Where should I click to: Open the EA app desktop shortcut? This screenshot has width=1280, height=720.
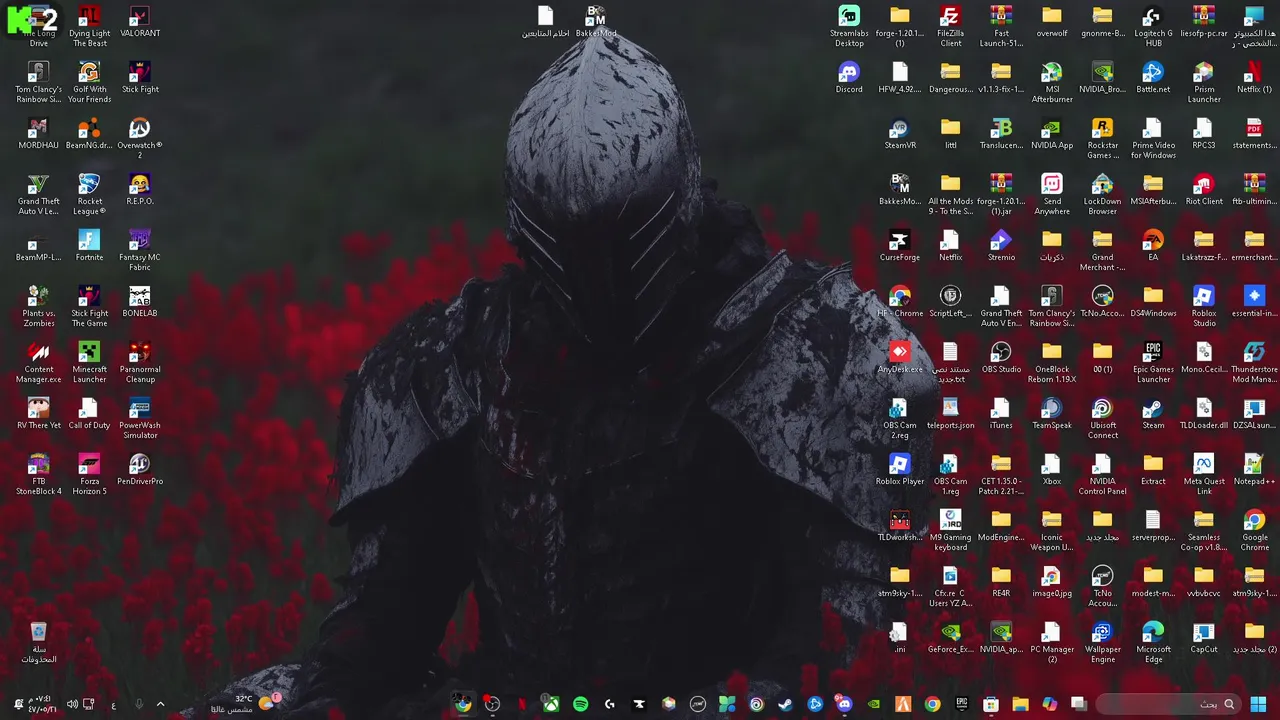(x=1153, y=246)
